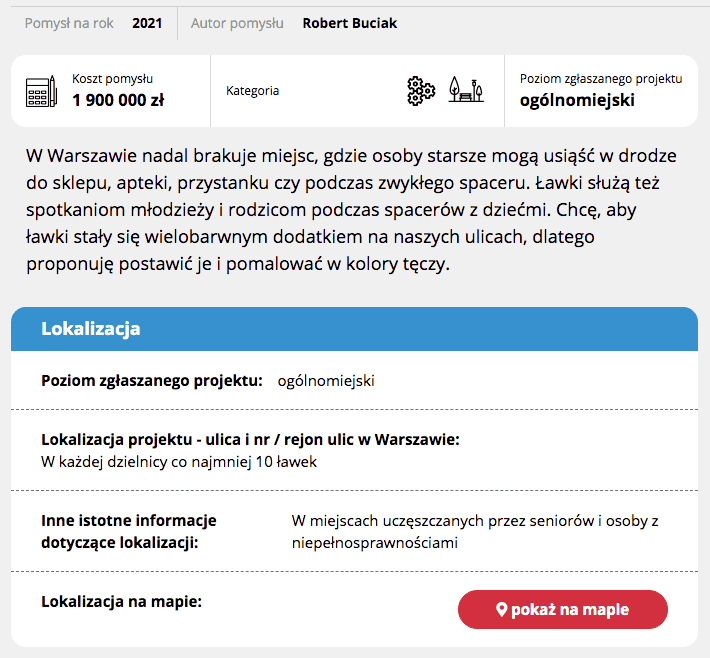Click the 'Kategoria' label
The height and width of the screenshot is (658, 710).
click(x=253, y=91)
